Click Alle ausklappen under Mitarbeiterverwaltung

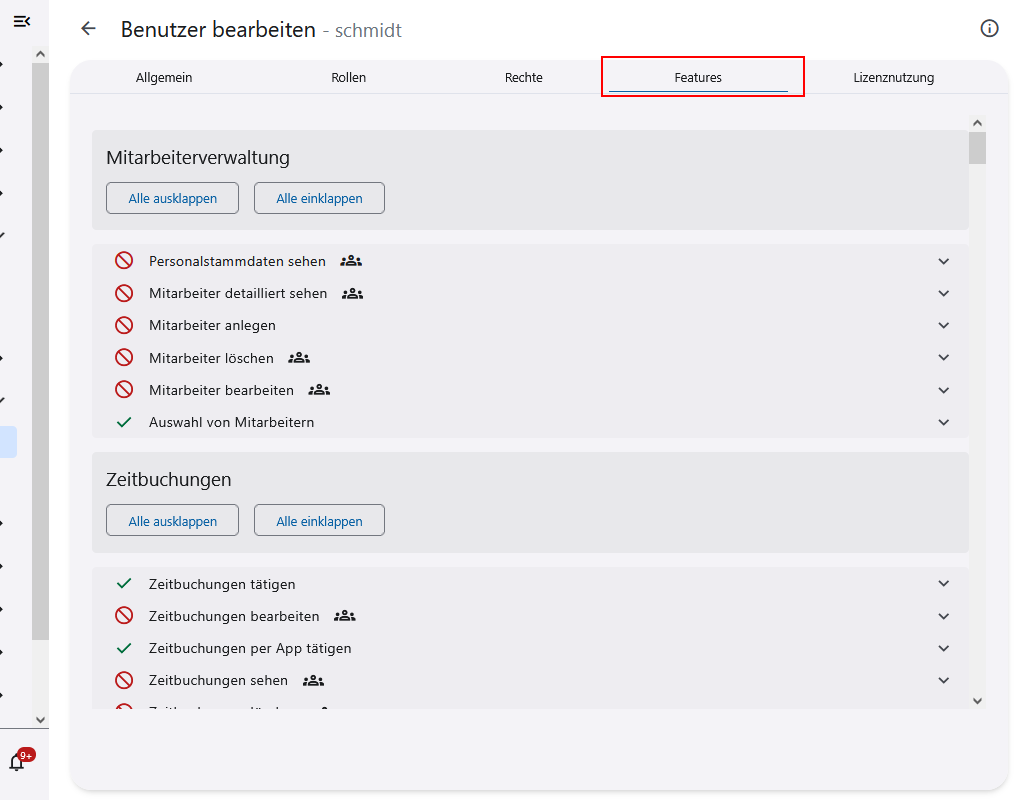coord(172,197)
